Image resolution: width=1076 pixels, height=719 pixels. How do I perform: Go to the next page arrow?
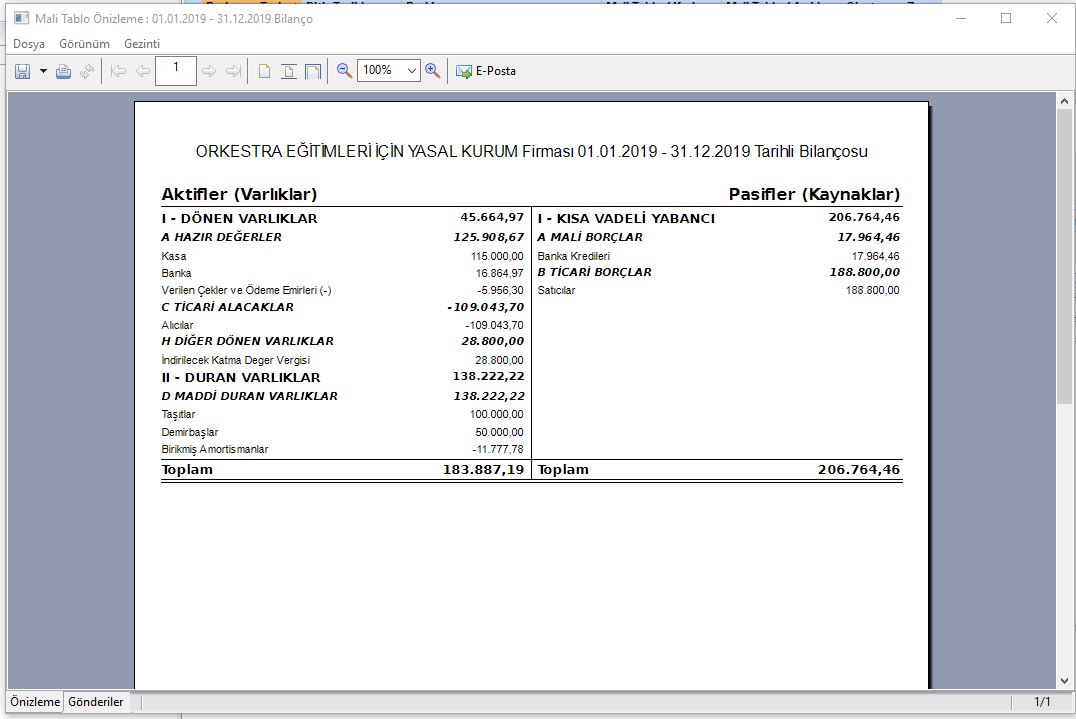pos(209,71)
